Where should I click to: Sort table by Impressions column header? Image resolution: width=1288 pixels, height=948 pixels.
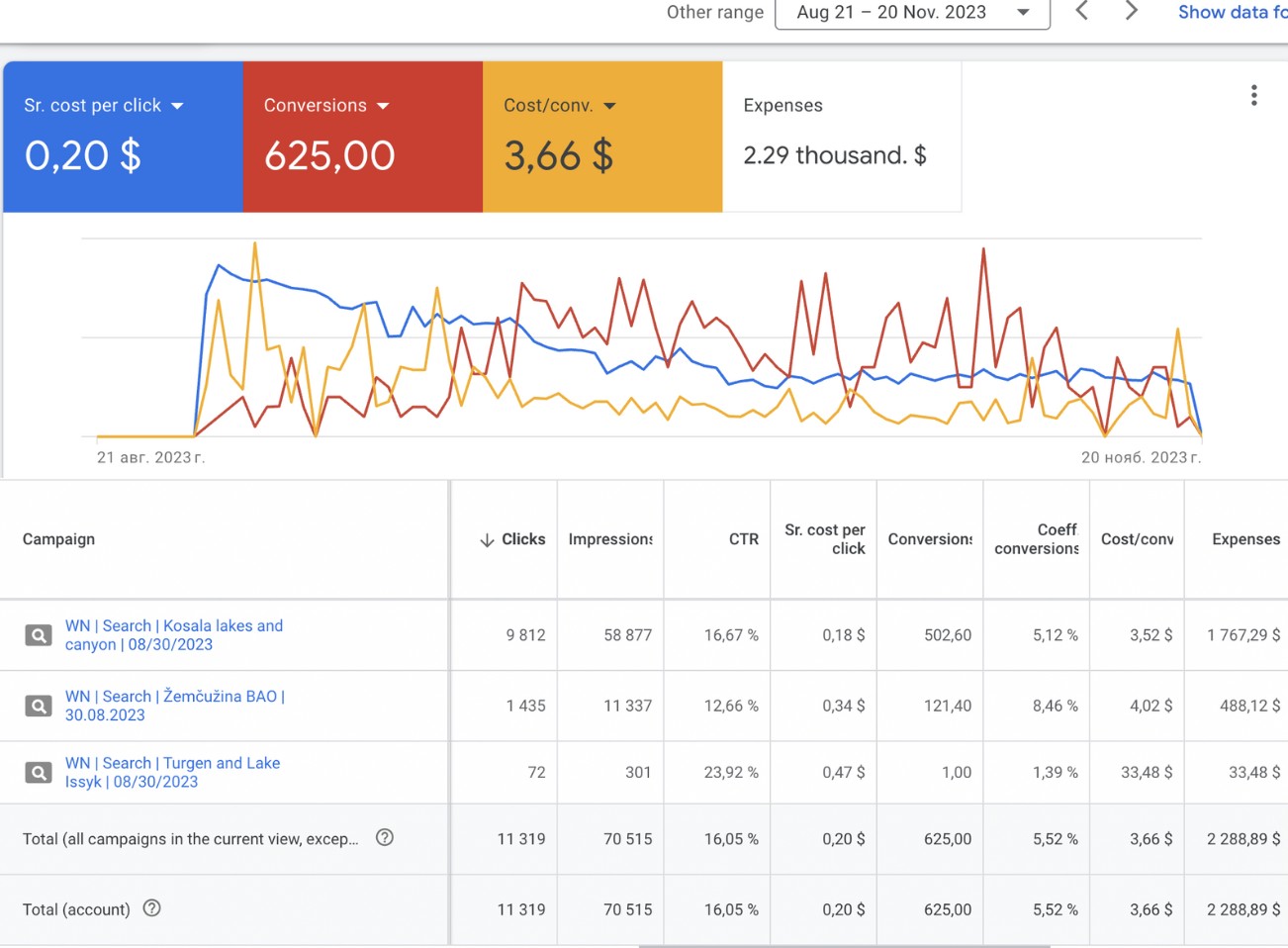pyautogui.click(x=609, y=539)
